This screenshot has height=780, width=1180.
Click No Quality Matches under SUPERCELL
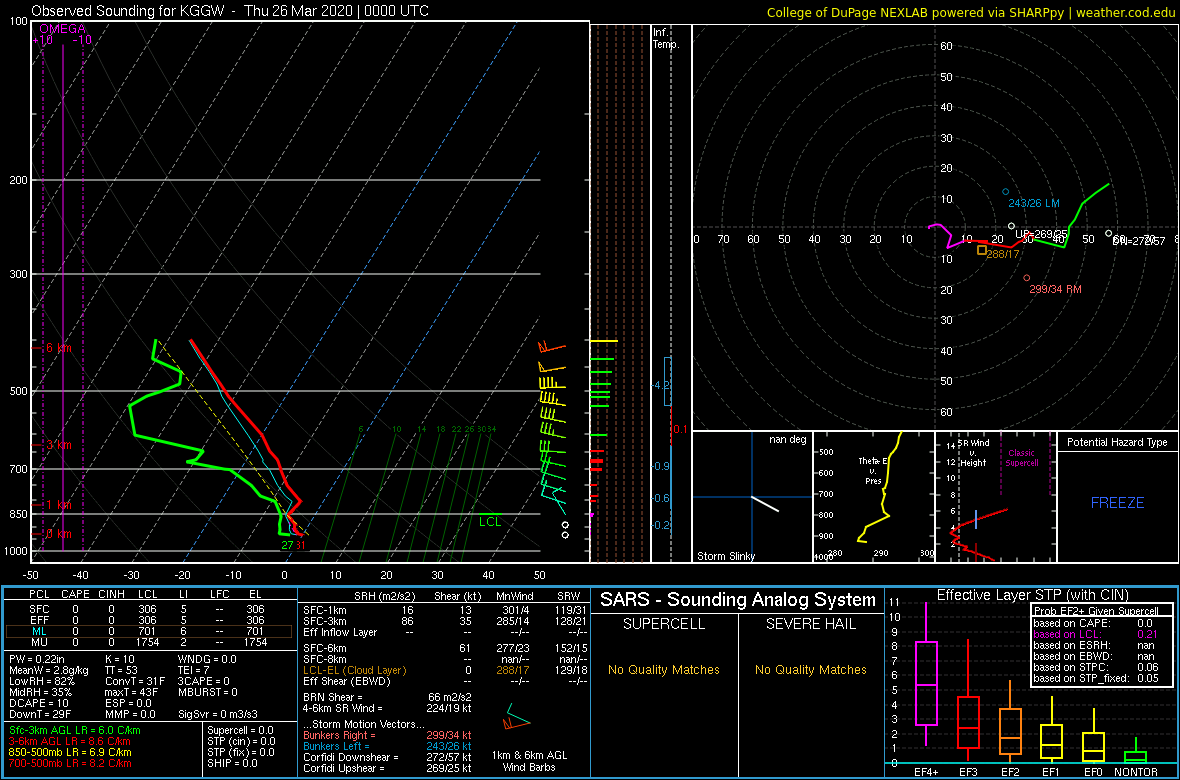point(664,669)
